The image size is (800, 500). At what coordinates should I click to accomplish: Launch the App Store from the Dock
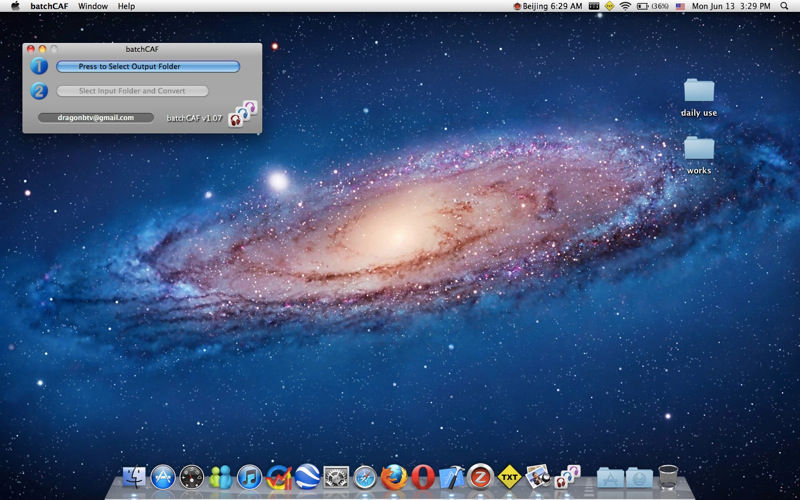click(x=163, y=478)
